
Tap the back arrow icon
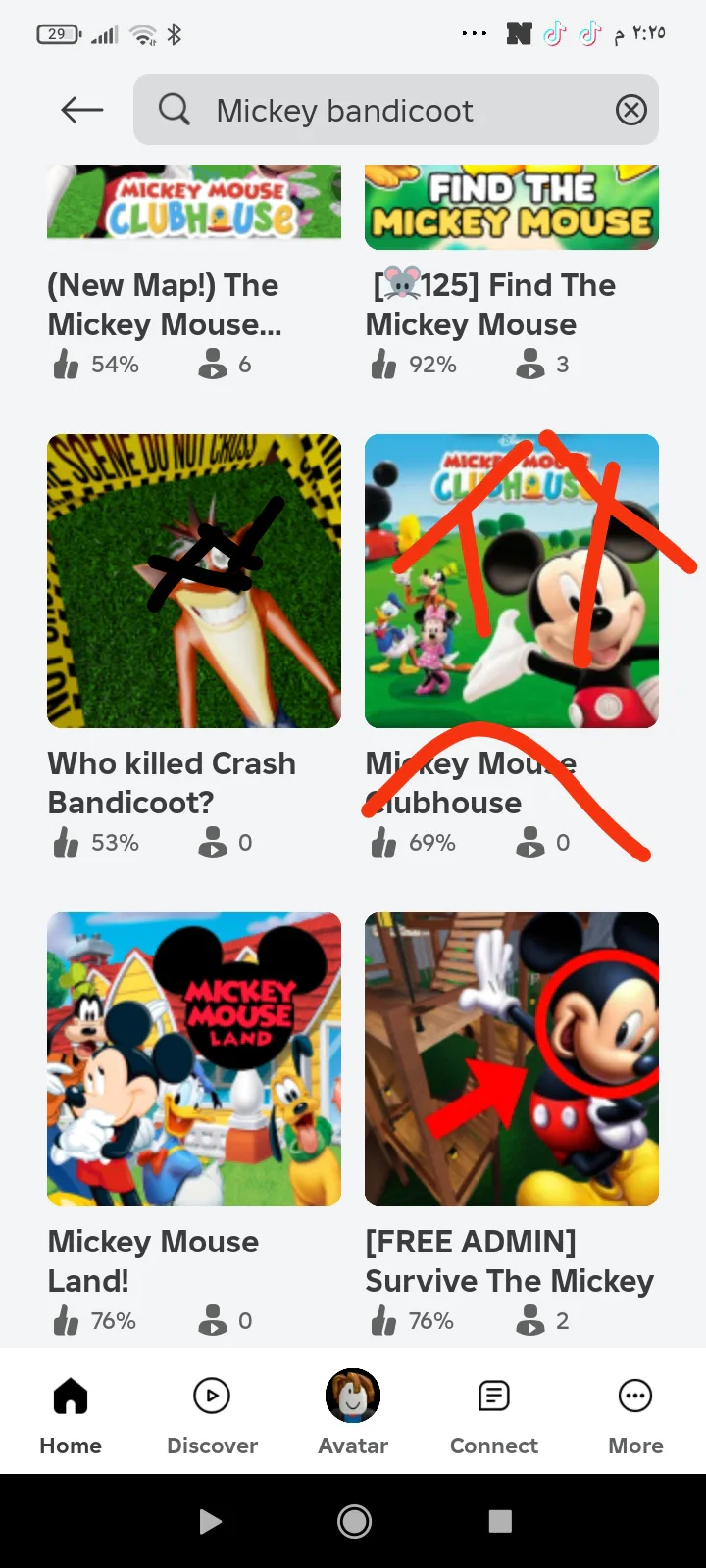point(82,110)
